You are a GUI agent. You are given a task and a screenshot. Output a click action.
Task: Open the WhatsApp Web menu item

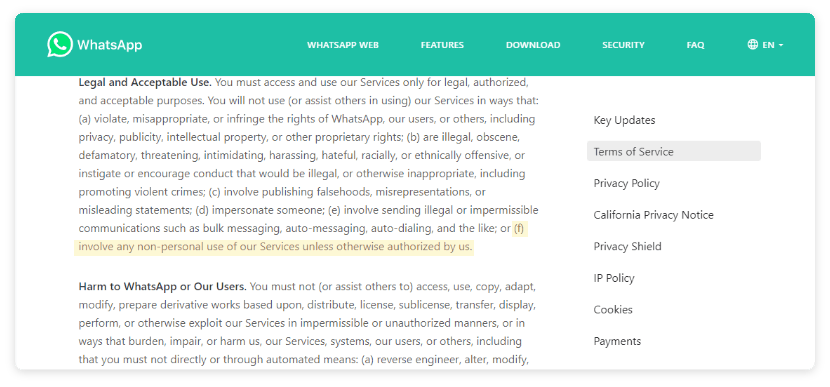pos(342,45)
